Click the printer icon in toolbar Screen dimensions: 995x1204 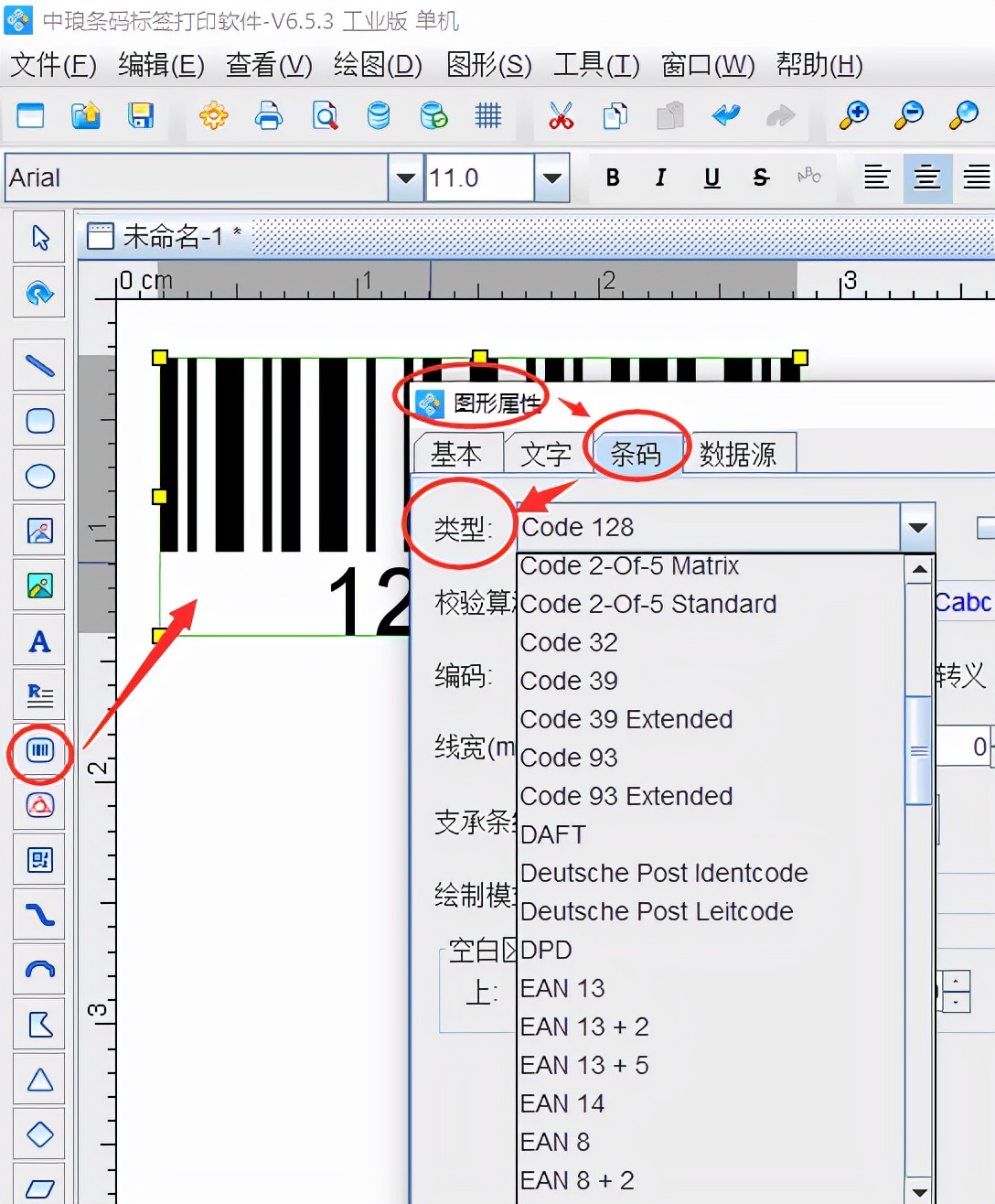[269, 116]
